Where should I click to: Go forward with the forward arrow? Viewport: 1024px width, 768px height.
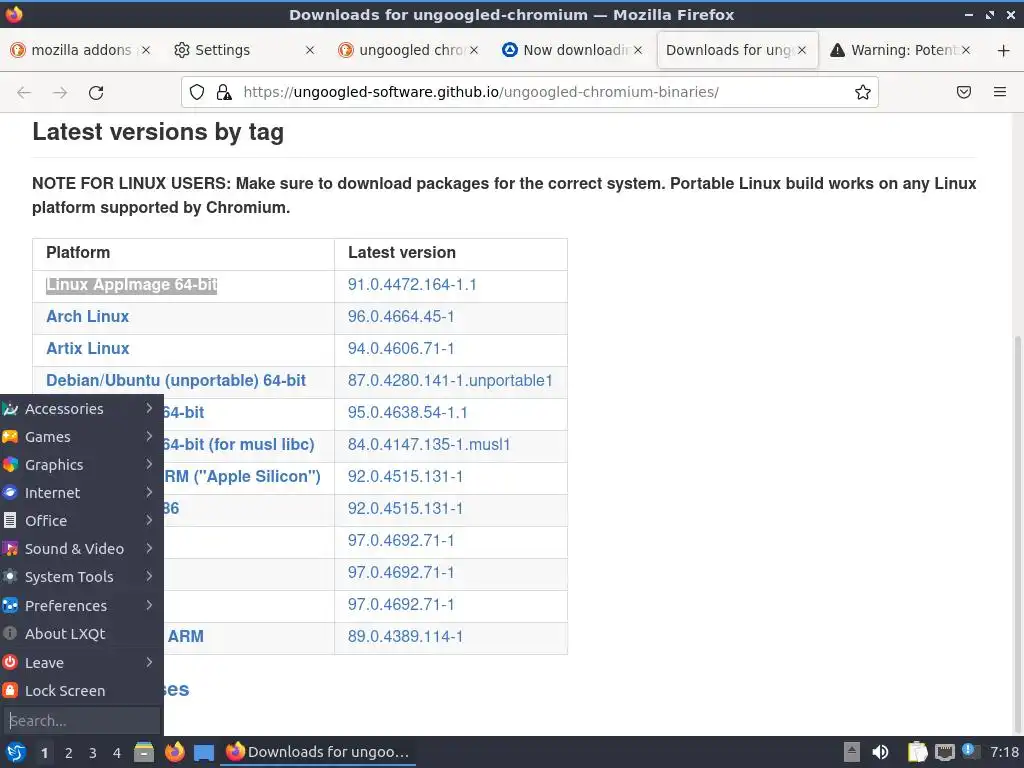[x=60, y=93]
